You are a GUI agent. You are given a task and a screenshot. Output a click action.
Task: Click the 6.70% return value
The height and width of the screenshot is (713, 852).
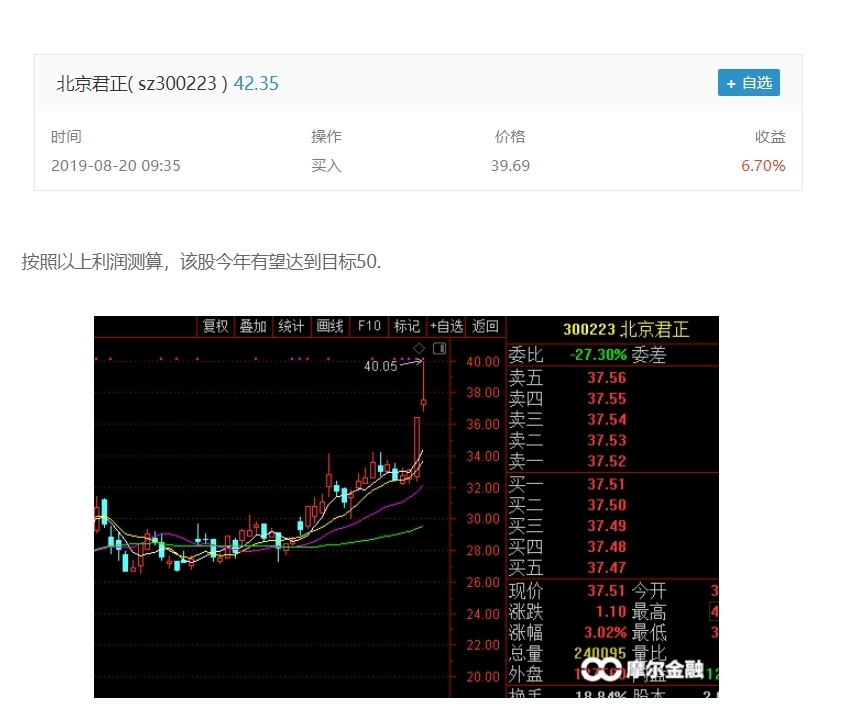click(763, 166)
